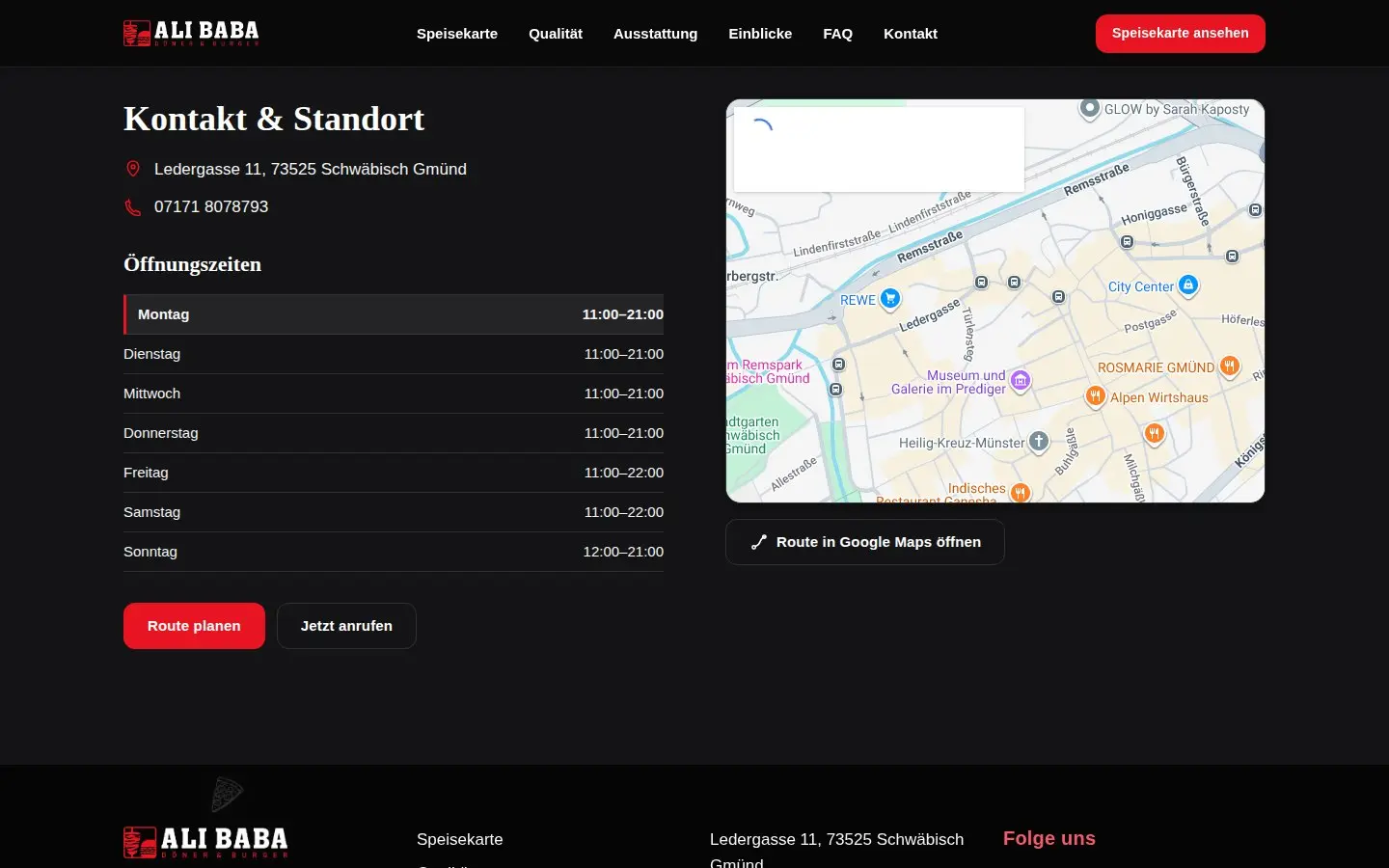Click the Indisches Restaurant map marker
The height and width of the screenshot is (868, 1389).
tap(1021, 493)
